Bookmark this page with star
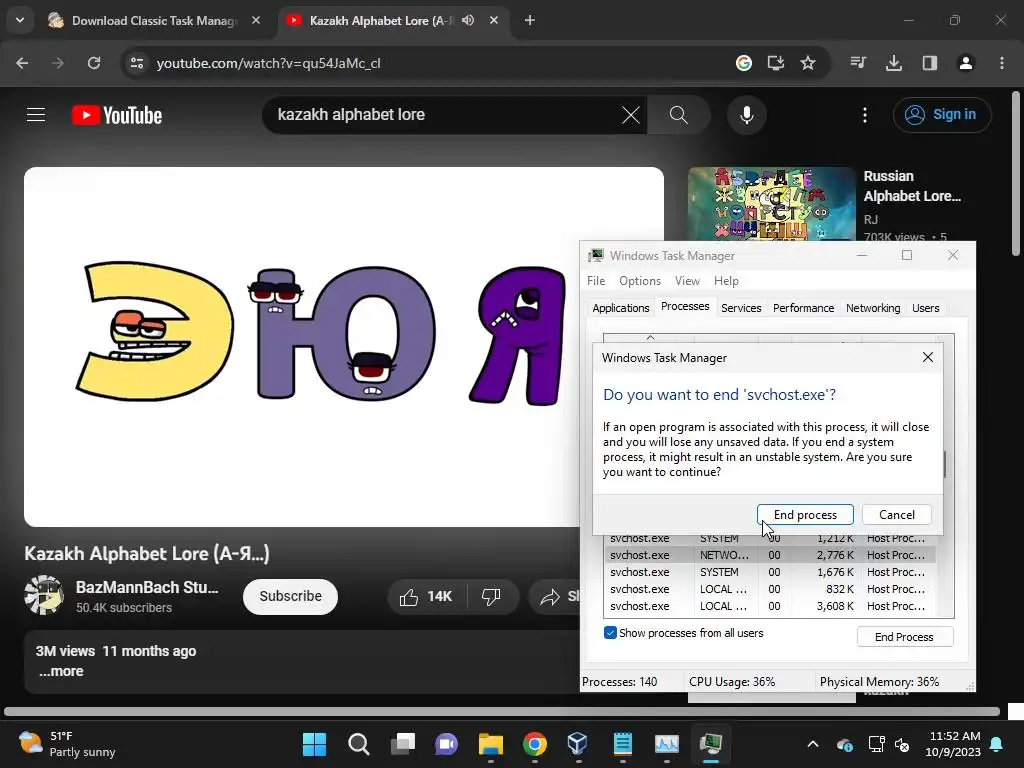 808,63
